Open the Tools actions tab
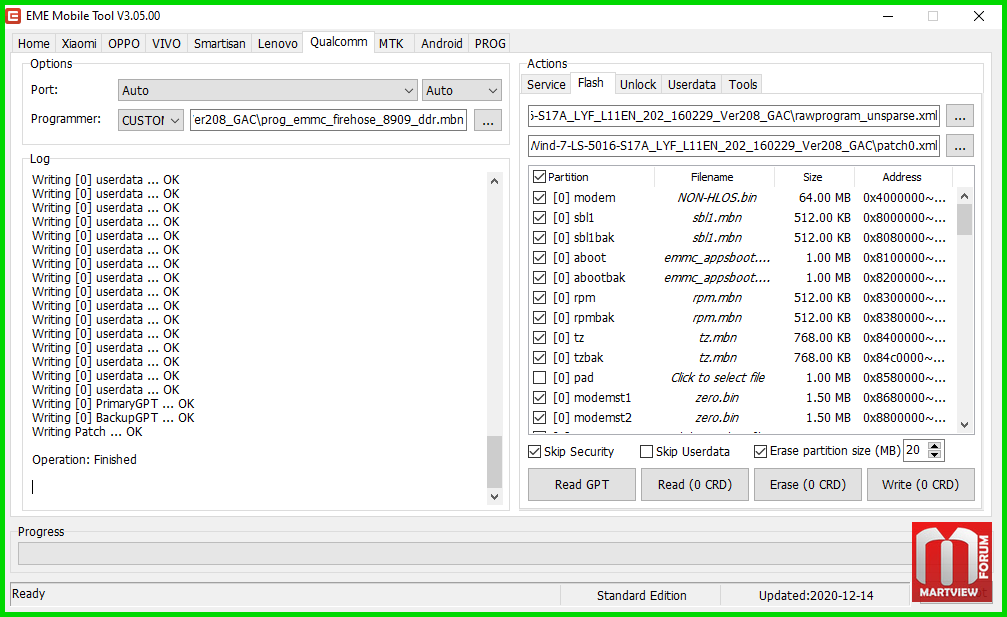Image resolution: width=1007 pixels, height=617 pixels. pos(743,85)
